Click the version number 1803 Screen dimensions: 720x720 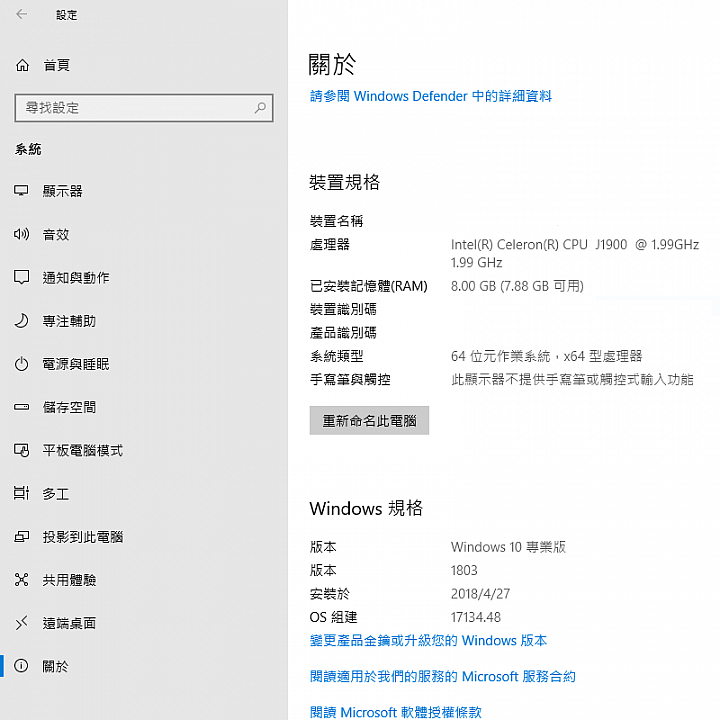(464, 570)
